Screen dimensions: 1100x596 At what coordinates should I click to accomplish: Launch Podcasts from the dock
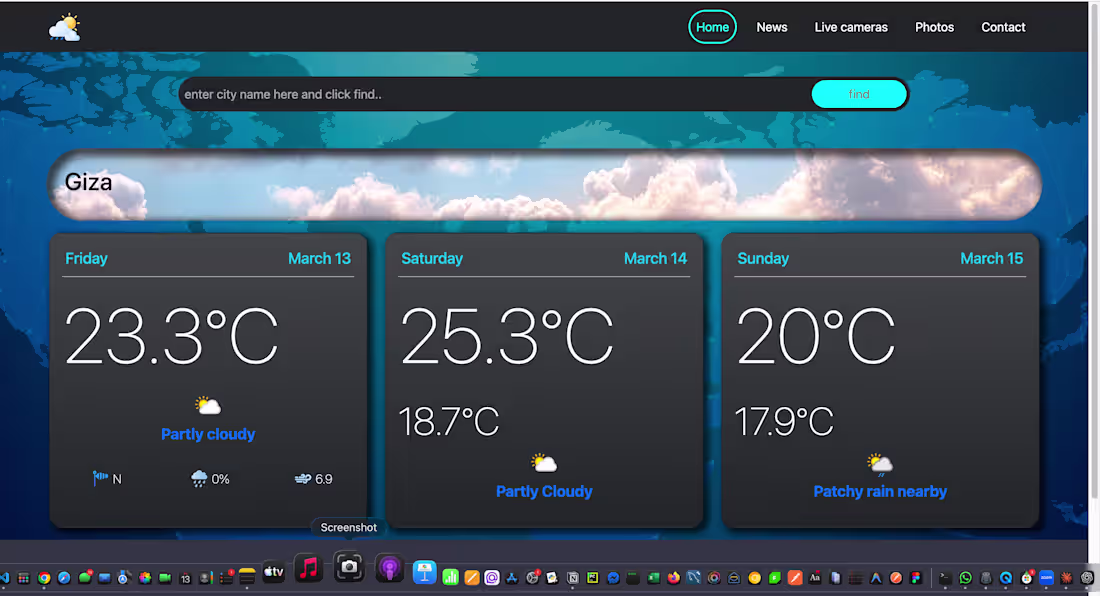[389, 568]
